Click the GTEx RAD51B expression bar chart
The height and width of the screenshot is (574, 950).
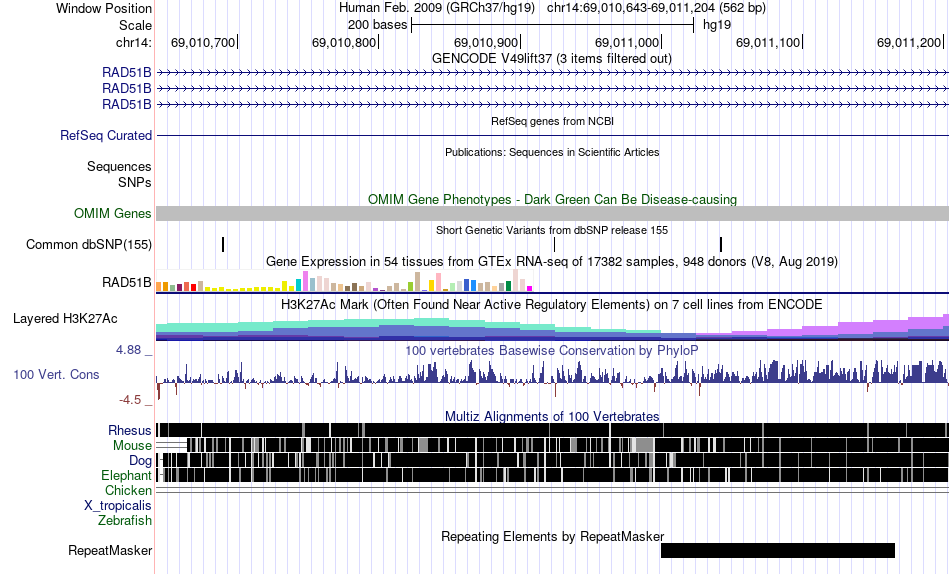point(344,281)
